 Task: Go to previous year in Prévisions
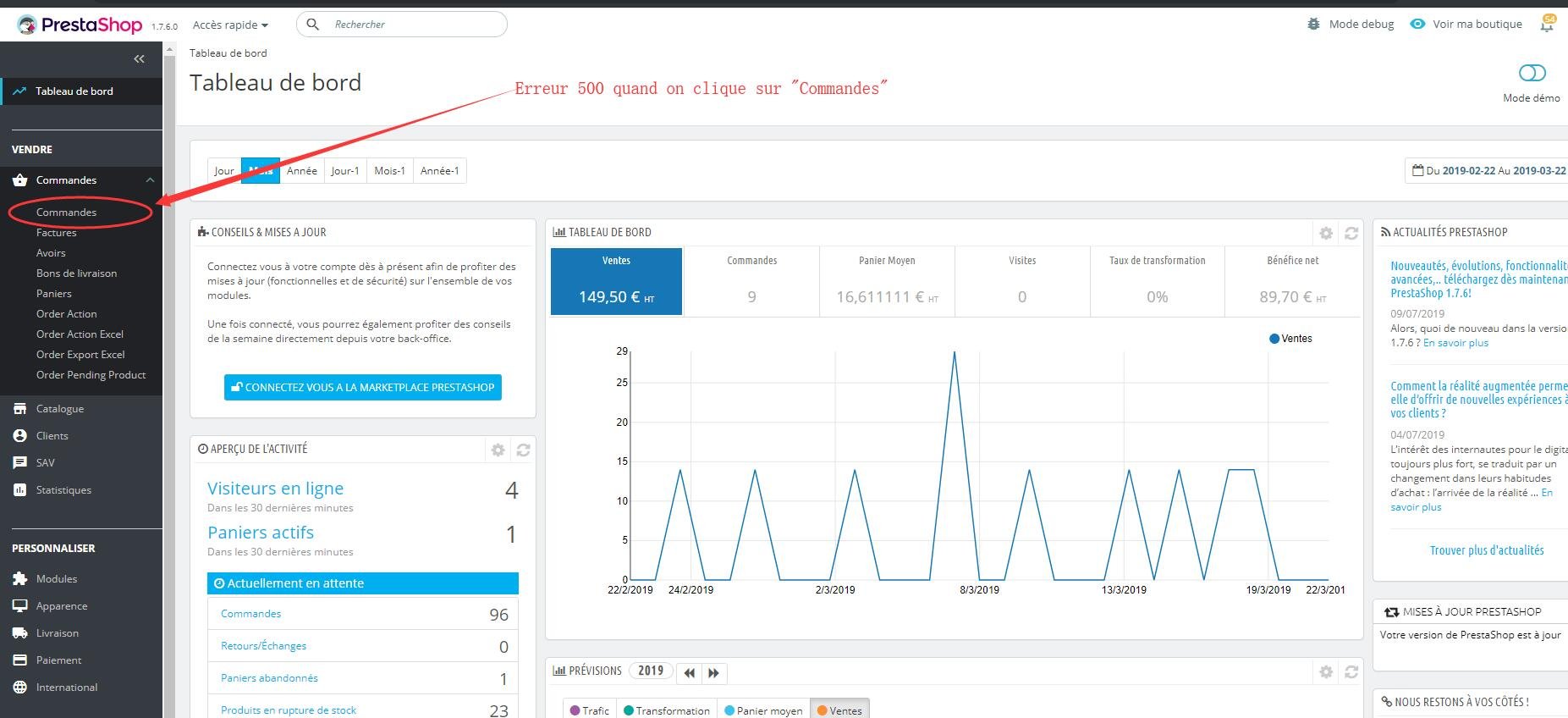coord(690,672)
